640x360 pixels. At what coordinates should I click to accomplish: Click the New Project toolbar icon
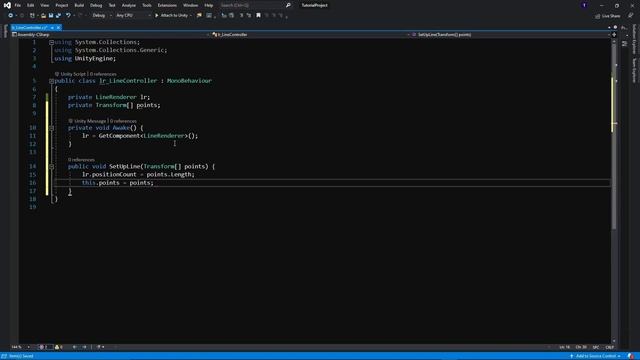[x=32, y=16]
